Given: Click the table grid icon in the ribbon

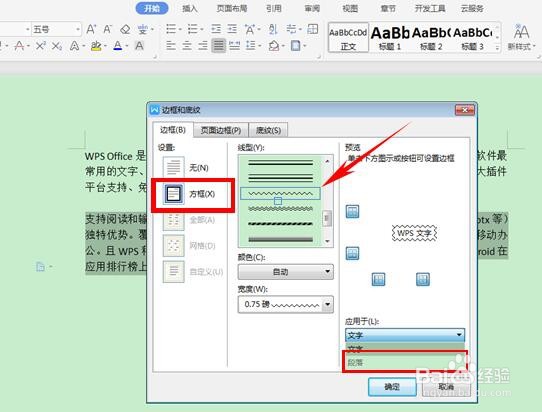Looking at the screenshot, I should click(312, 29).
